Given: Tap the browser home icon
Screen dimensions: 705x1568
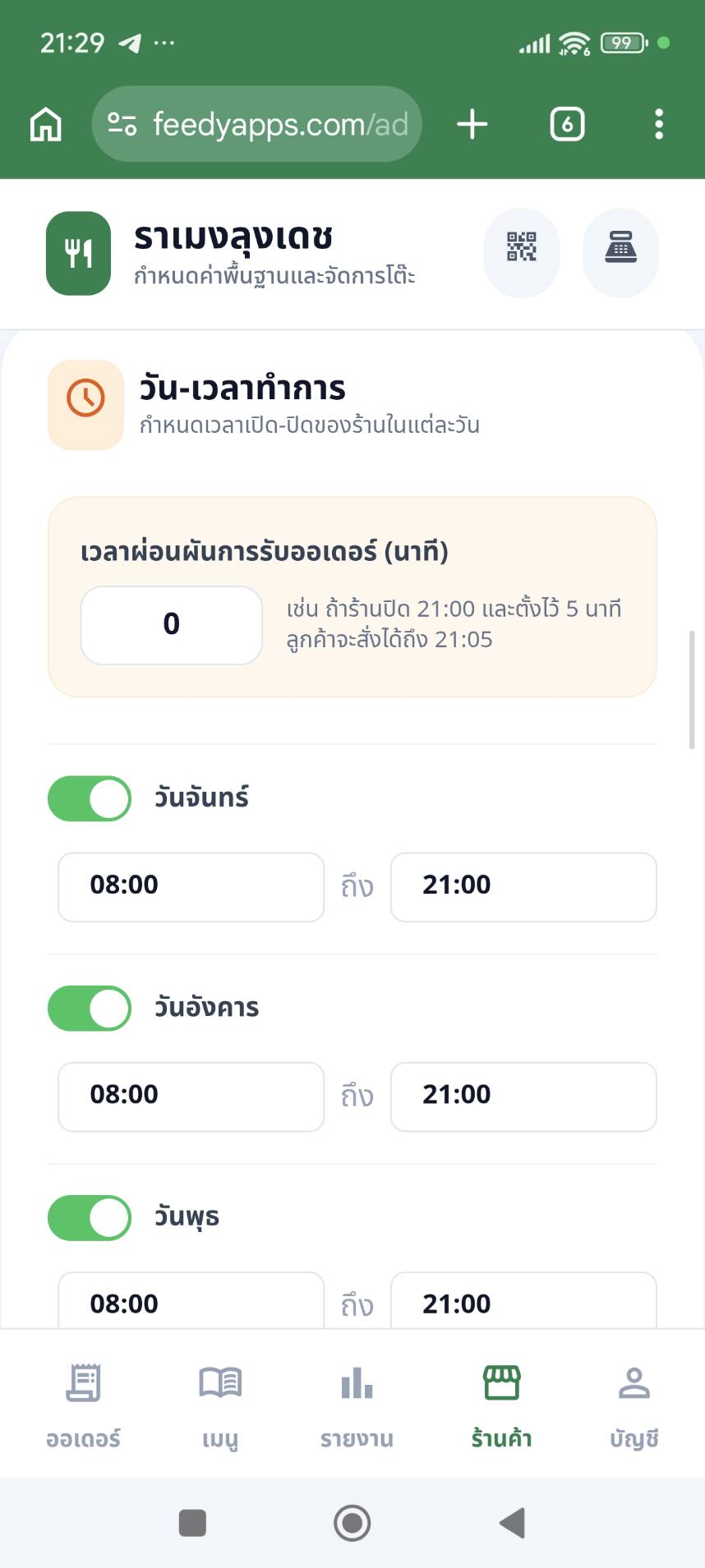Looking at the screenshot, I should pyautogui.click(x=46, y=125).
